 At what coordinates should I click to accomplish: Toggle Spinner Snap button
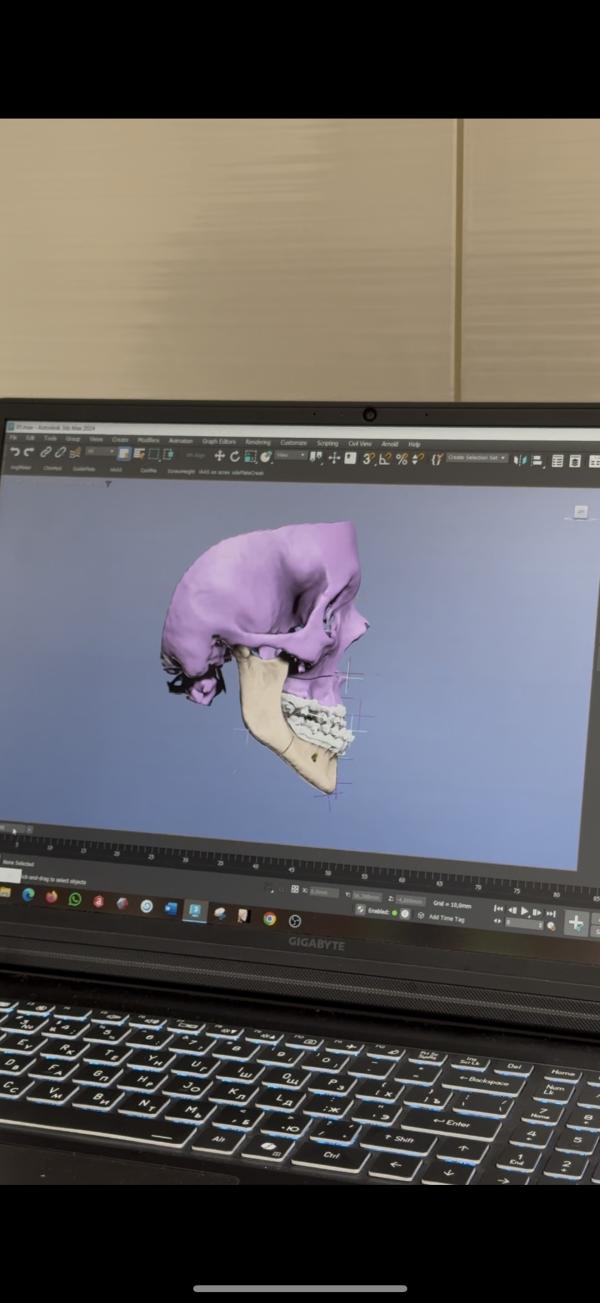tap(418, 459)
